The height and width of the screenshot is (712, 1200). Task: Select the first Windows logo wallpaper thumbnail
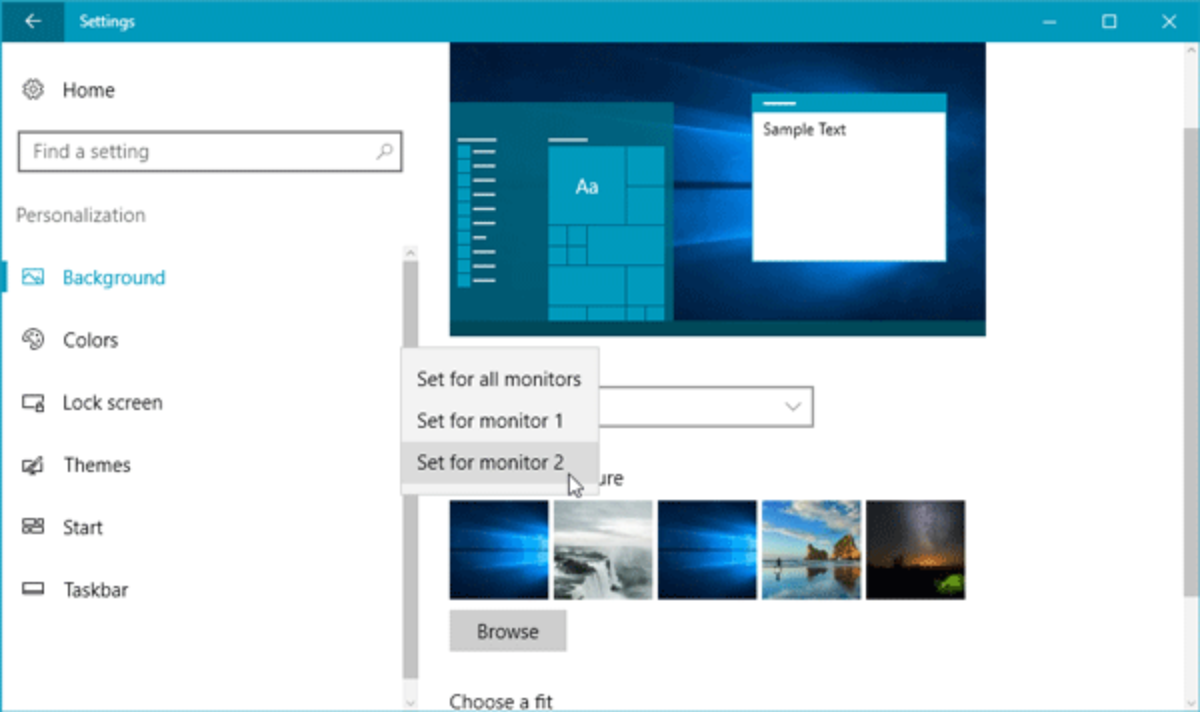(499, 550)
